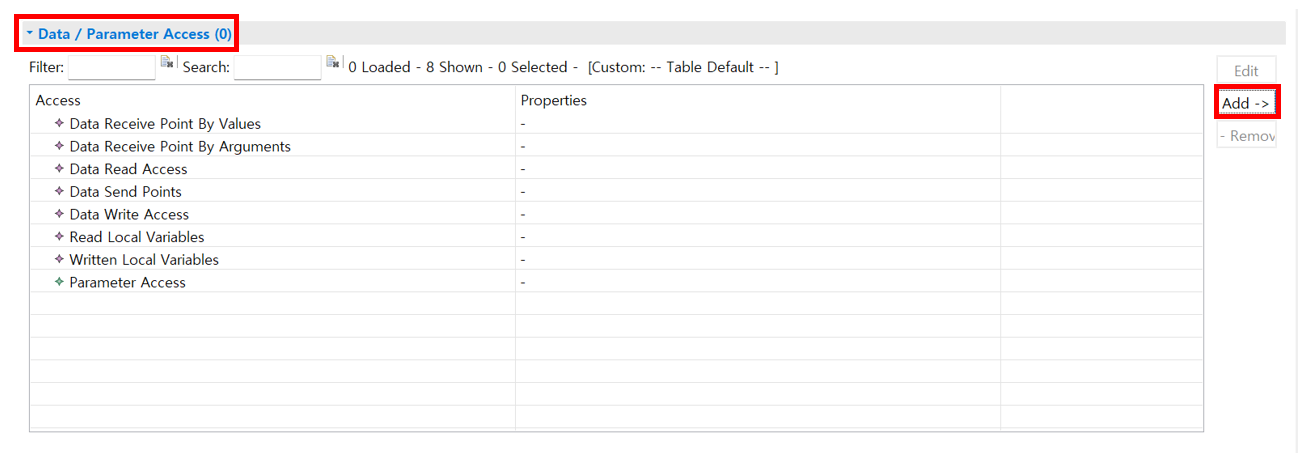Select the Read Local Variables row
Viewport: 1314px width, 453px height.
tap(136, 237)
